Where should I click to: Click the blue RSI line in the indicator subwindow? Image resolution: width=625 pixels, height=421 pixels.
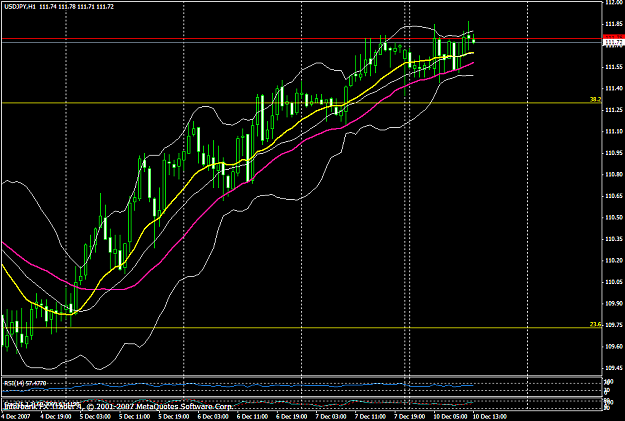(239, 386)
